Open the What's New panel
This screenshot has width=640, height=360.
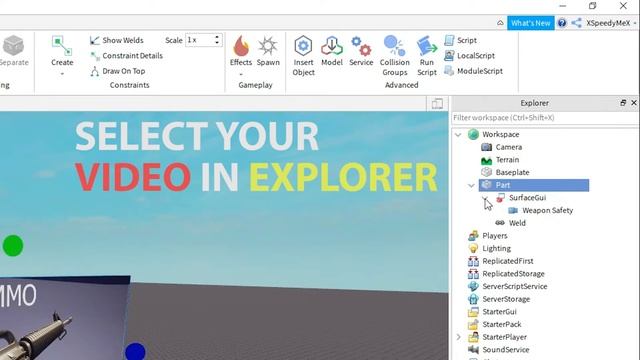[531, 23]
